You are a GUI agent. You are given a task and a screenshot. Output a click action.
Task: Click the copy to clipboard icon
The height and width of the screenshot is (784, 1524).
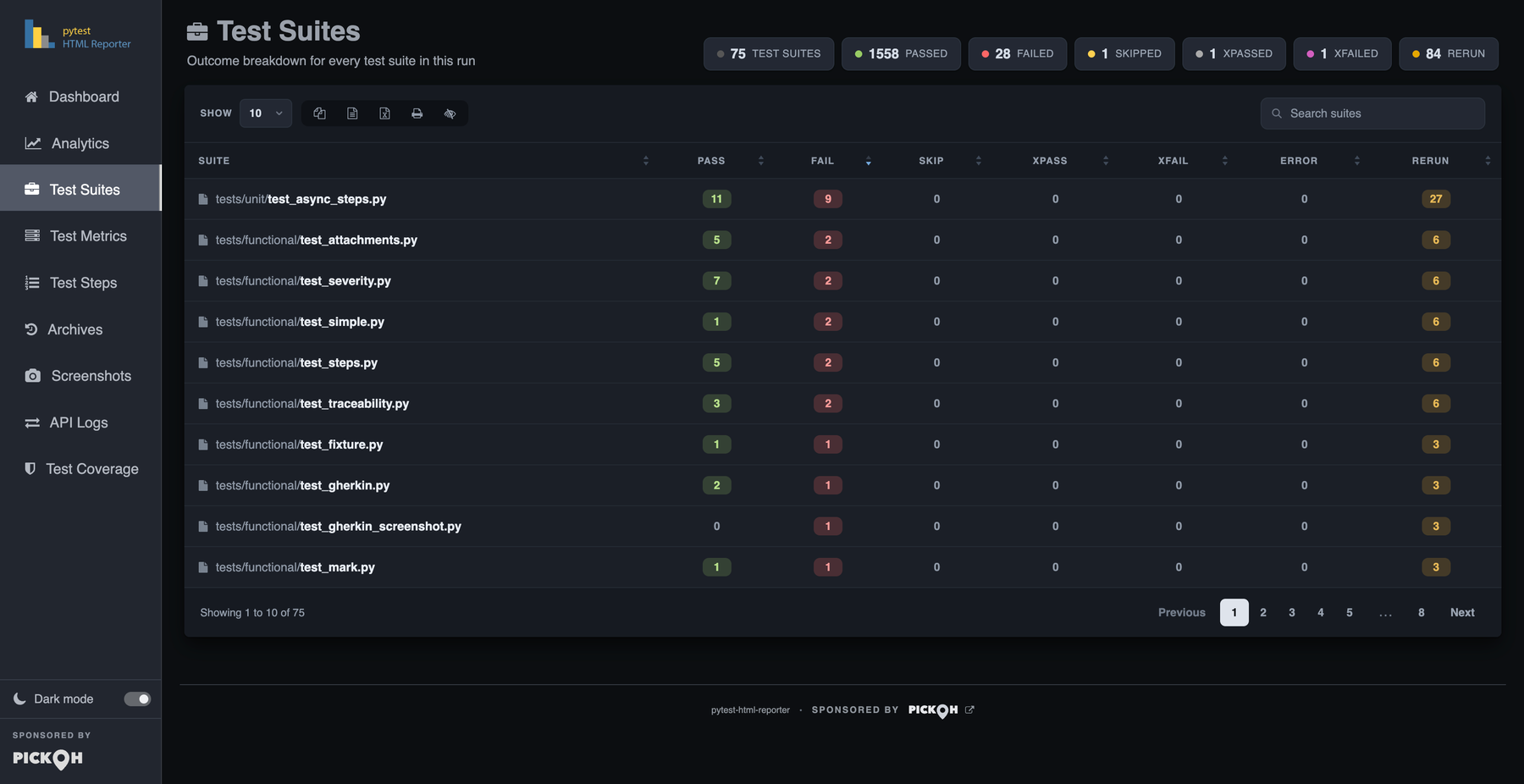[x=319, y=113]
